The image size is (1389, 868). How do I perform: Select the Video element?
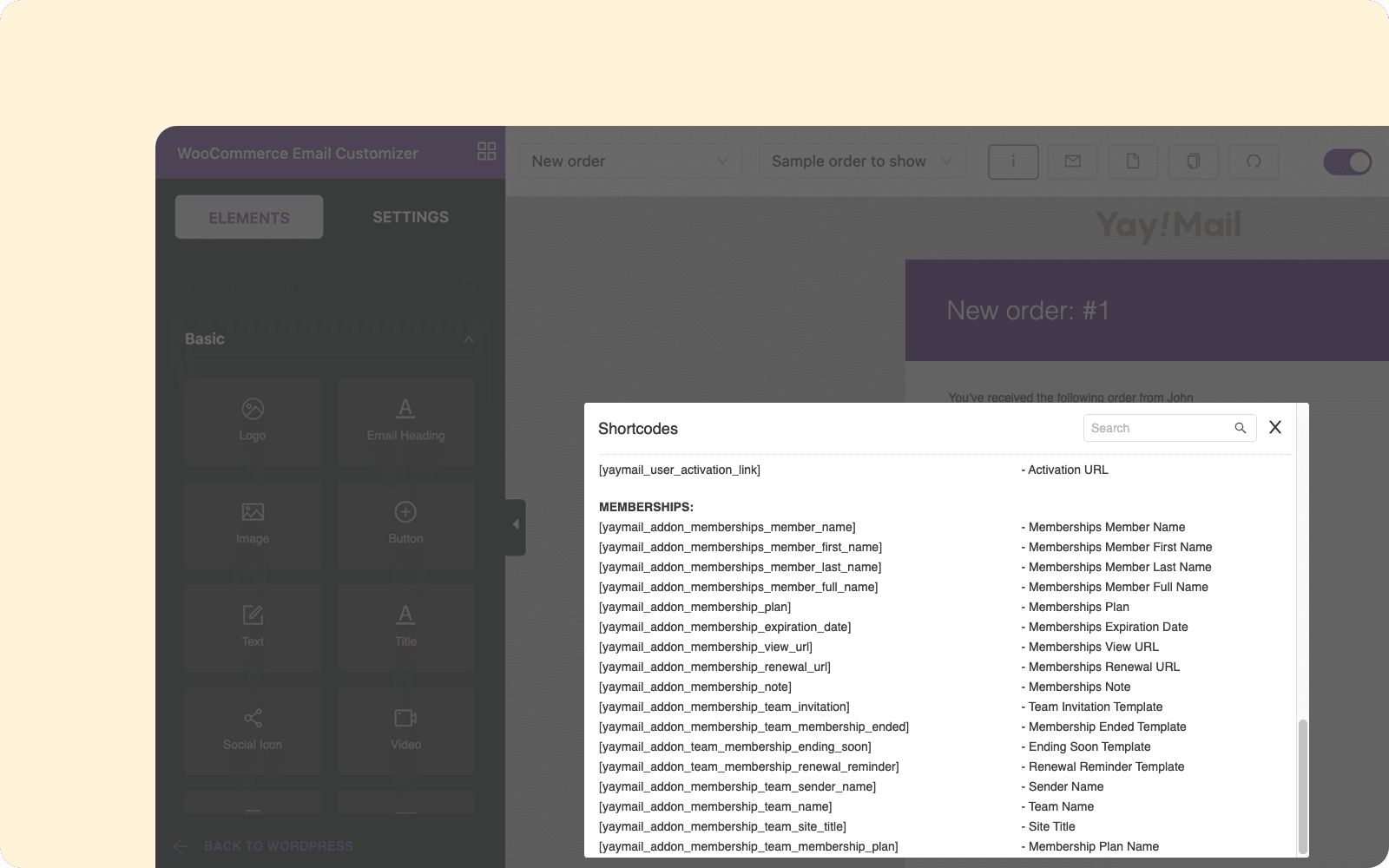point(405,731)
